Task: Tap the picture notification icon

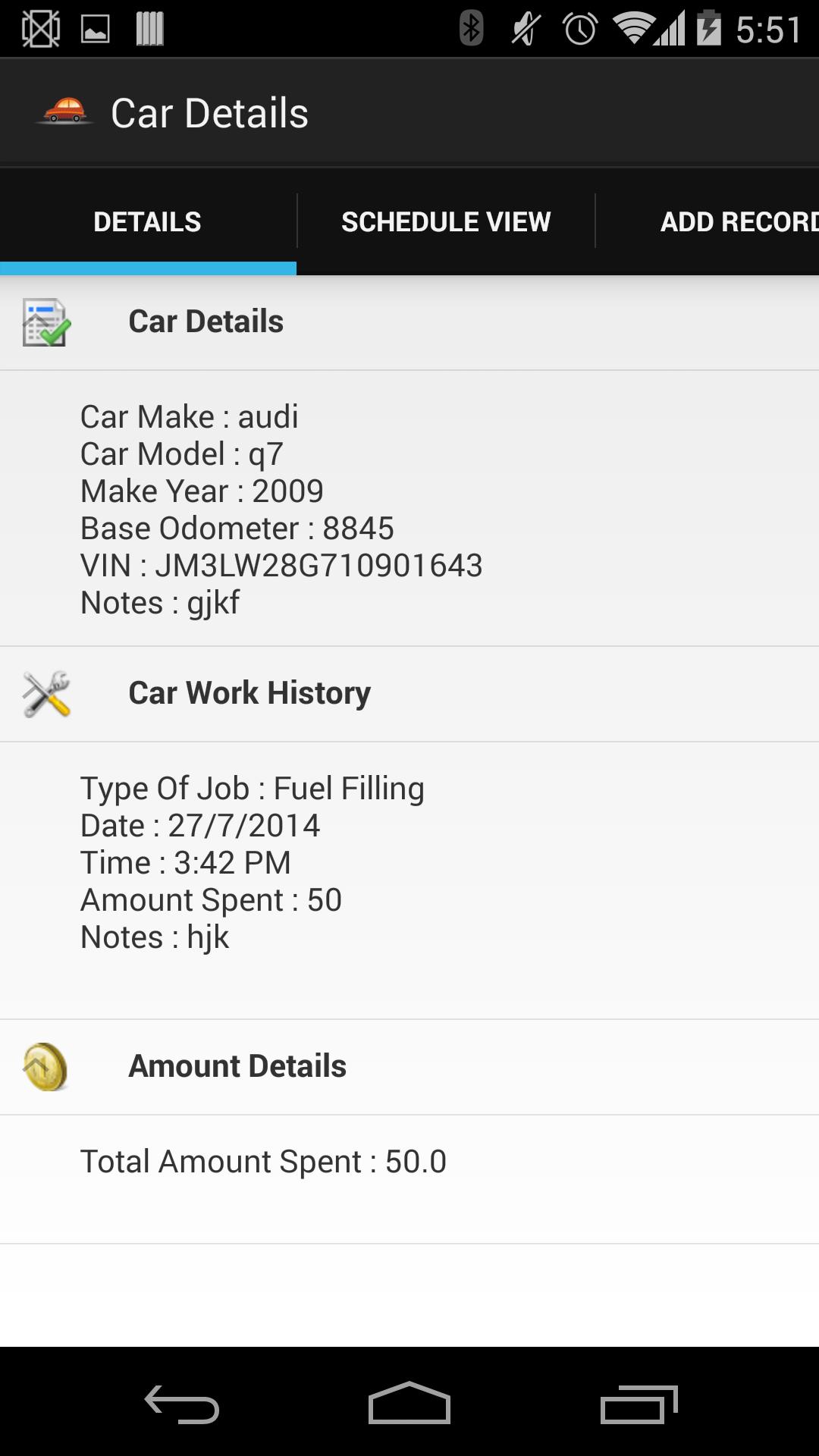Action: [x=96, y=30]
